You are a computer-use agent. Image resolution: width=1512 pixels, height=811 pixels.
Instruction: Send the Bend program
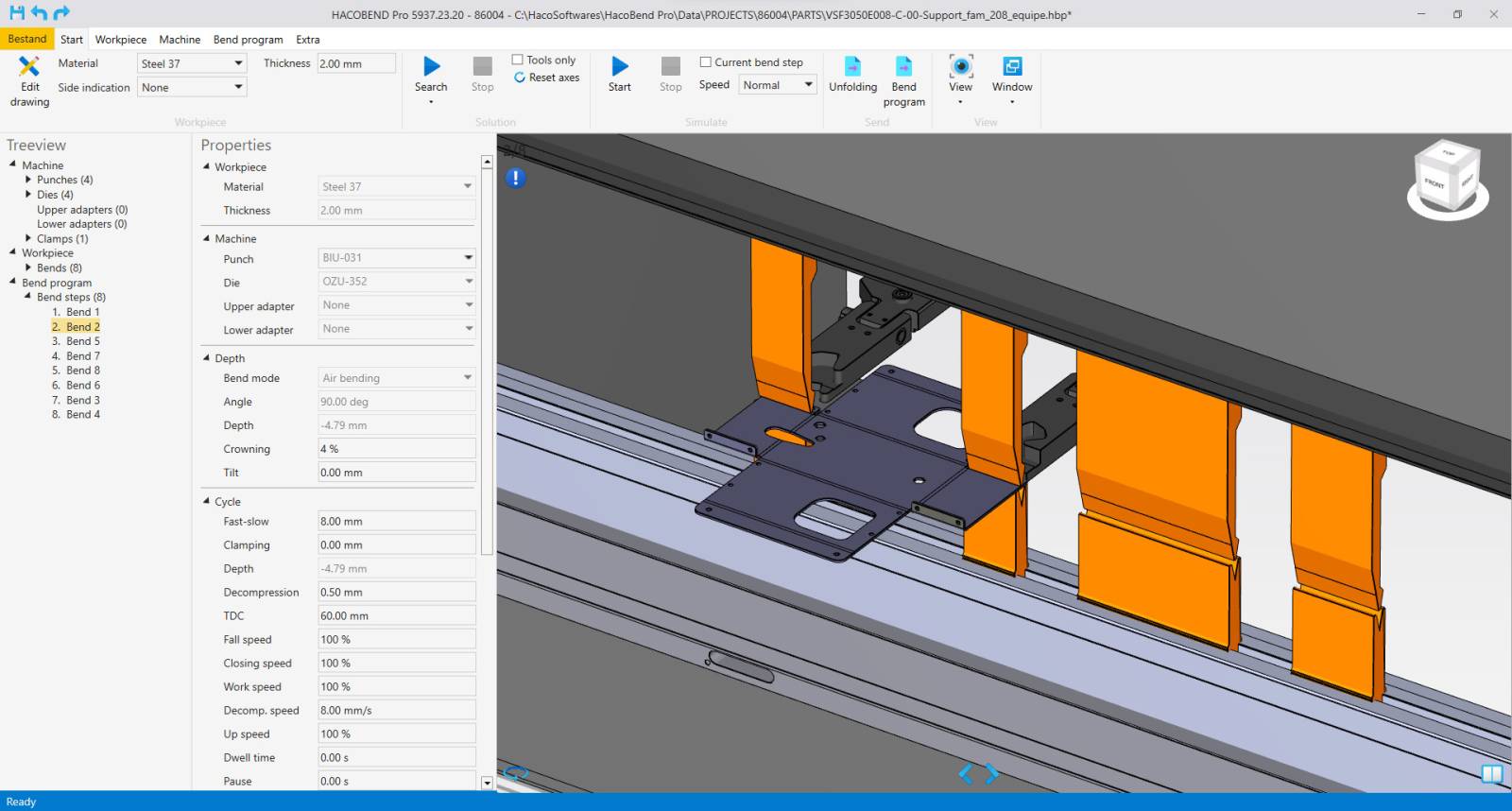pos(903,67)
